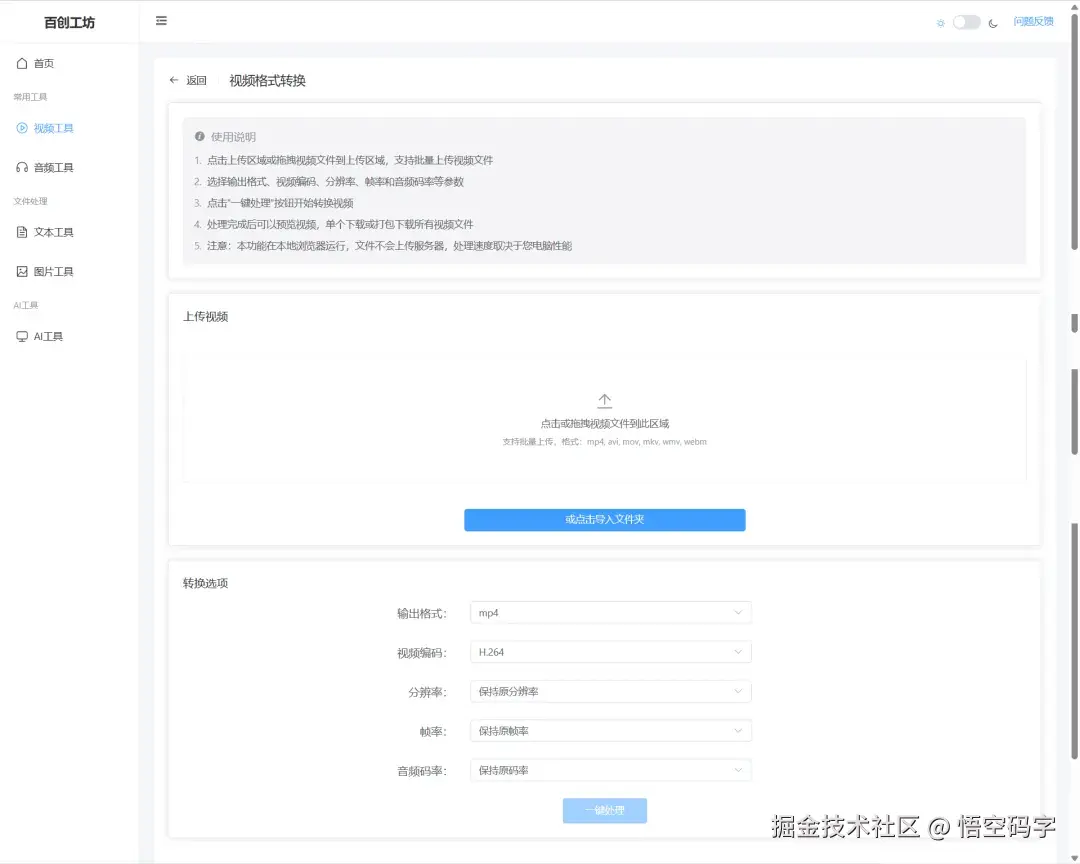Select the 图片工具 image icon

coord(24,271)
